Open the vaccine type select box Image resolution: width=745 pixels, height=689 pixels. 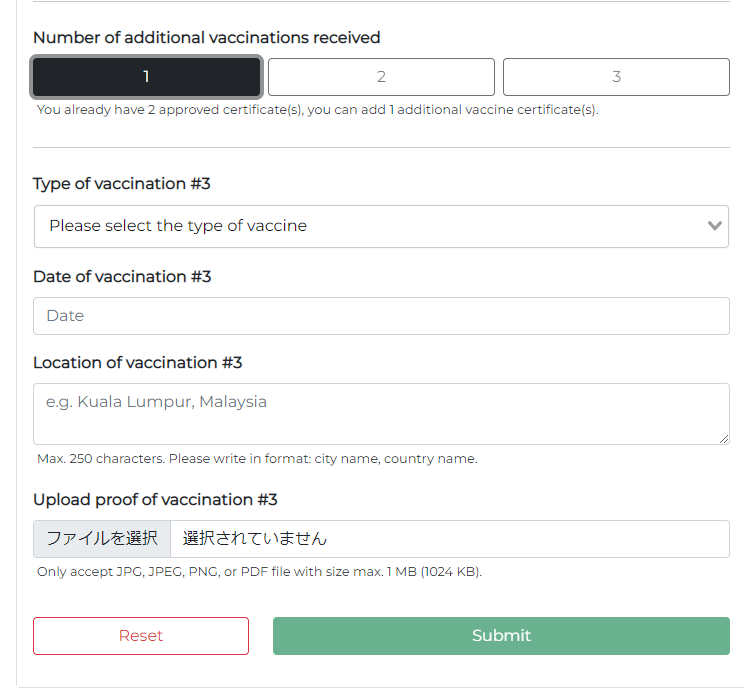(381, 226)
